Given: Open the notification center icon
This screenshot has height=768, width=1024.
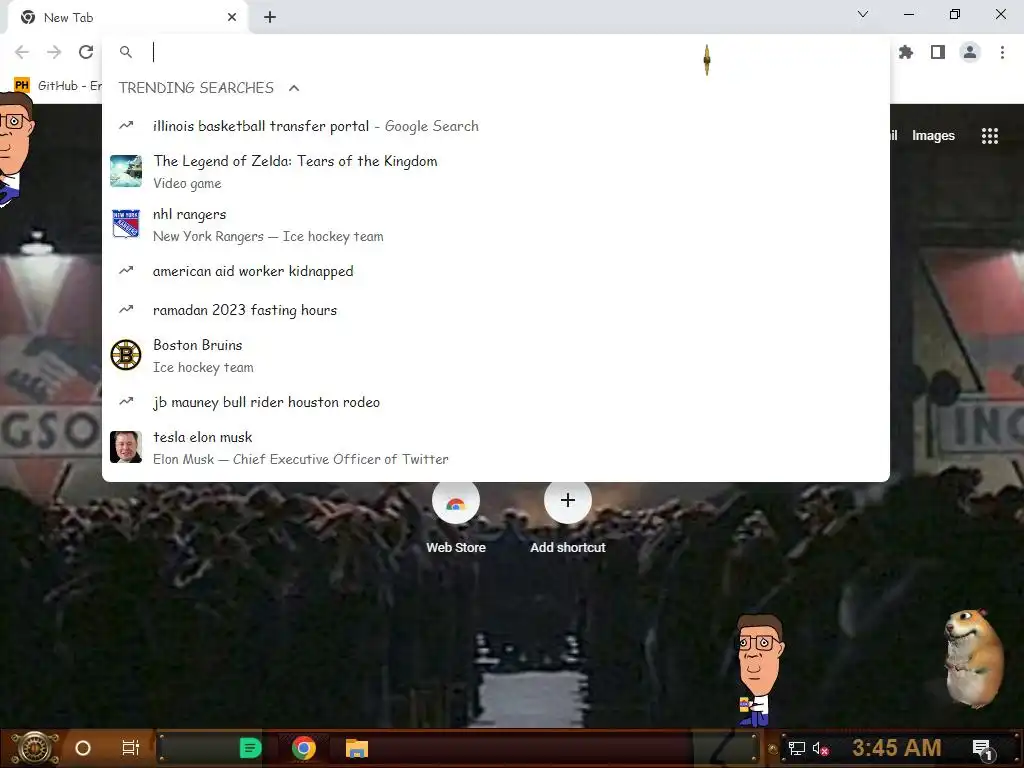Looking at the screenshot, I should coord(982,749).
